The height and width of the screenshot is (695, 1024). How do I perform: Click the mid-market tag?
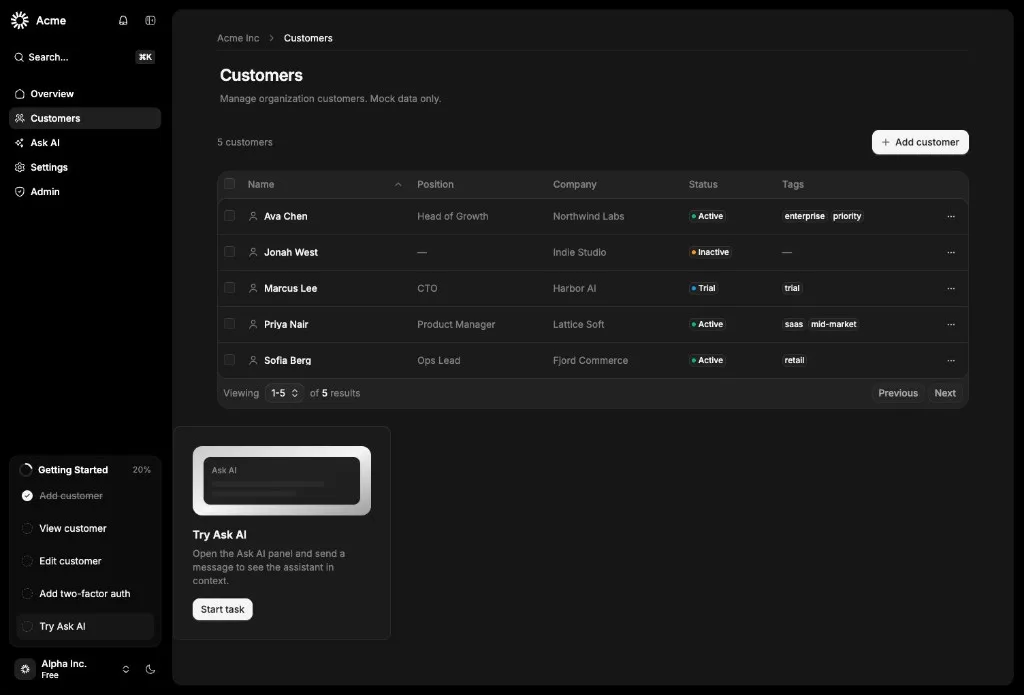tap(833, 324)
